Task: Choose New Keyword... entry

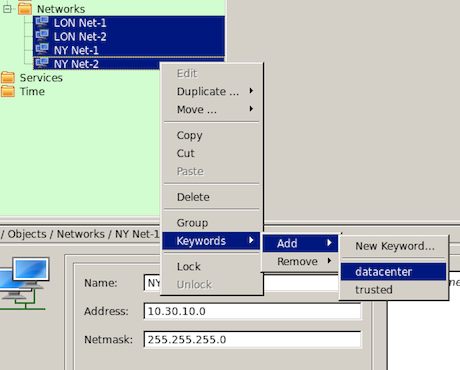Action: pos(394,246)
